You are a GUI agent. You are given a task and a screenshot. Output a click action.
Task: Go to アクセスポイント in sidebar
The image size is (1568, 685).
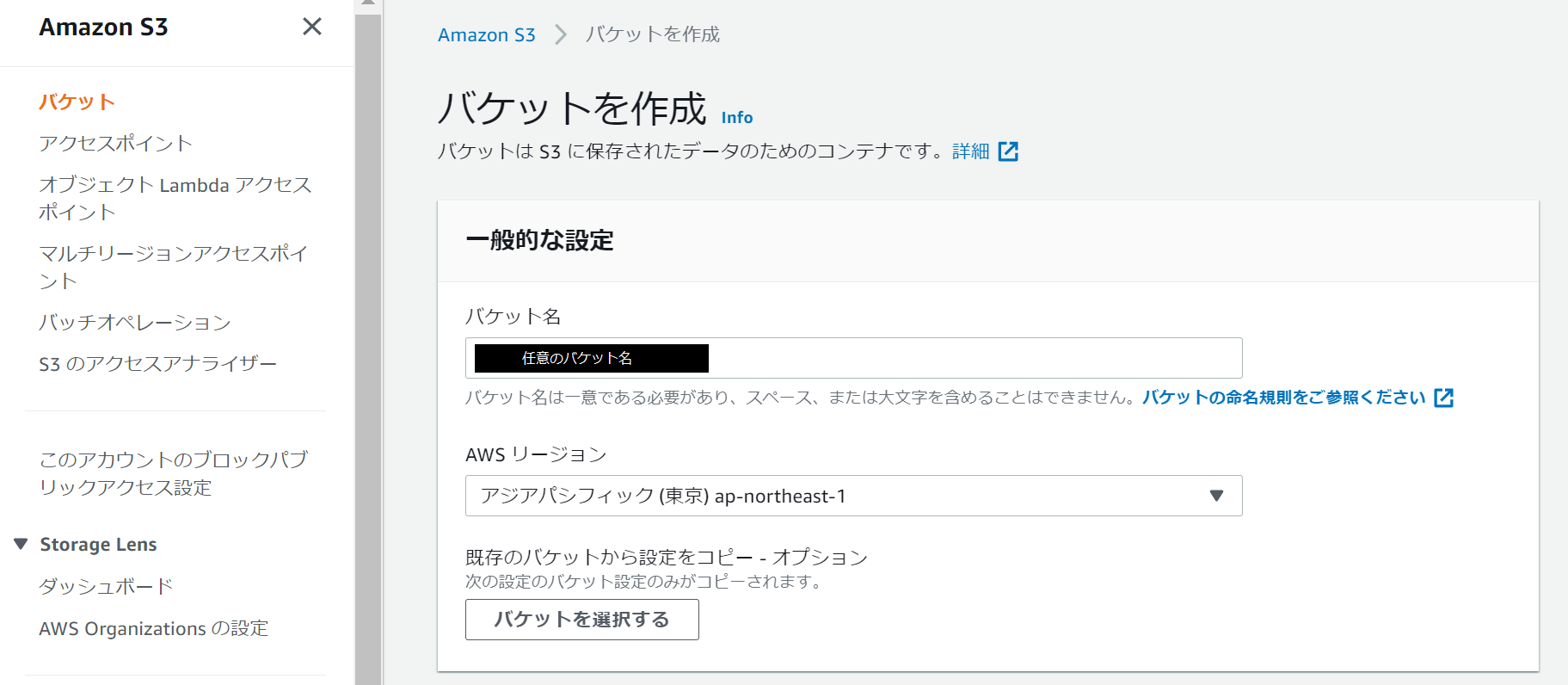[115, 143]
